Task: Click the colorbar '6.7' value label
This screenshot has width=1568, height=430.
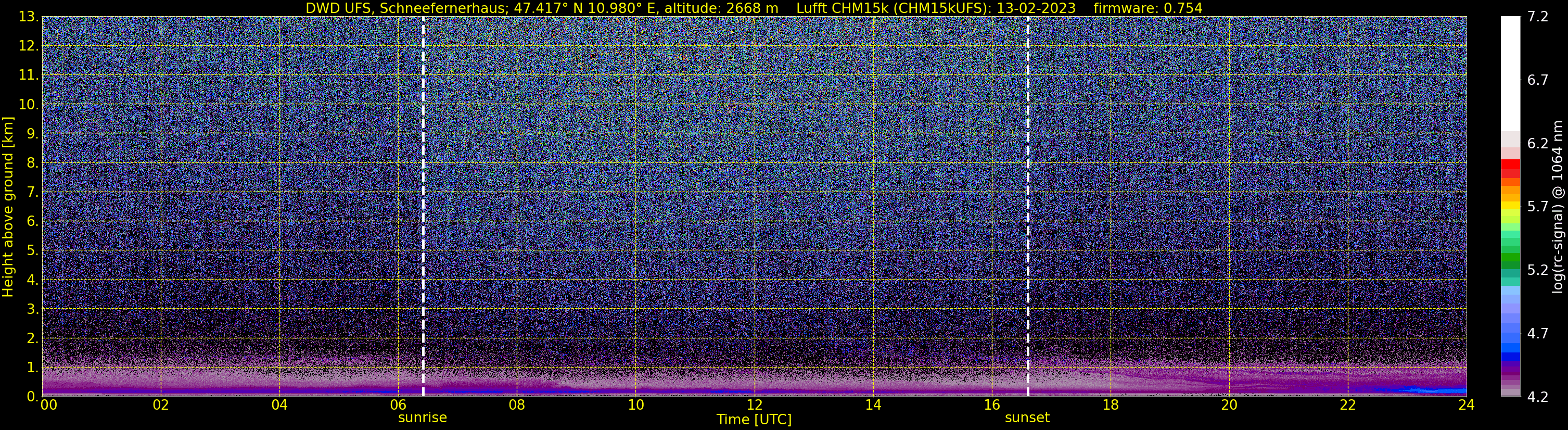Action: [1538, 80]
